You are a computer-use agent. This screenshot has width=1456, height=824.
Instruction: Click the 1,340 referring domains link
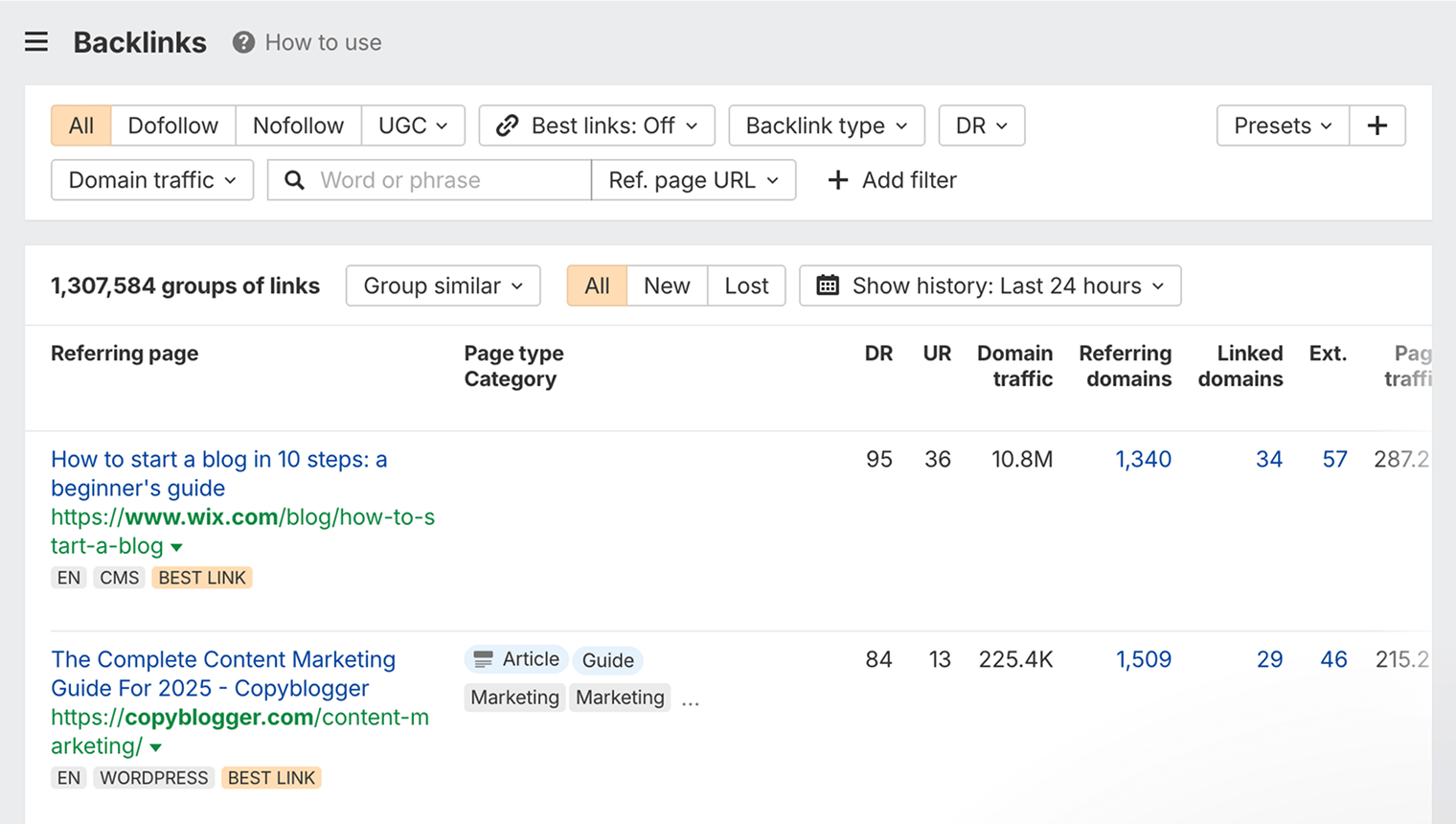point(1143,459)
